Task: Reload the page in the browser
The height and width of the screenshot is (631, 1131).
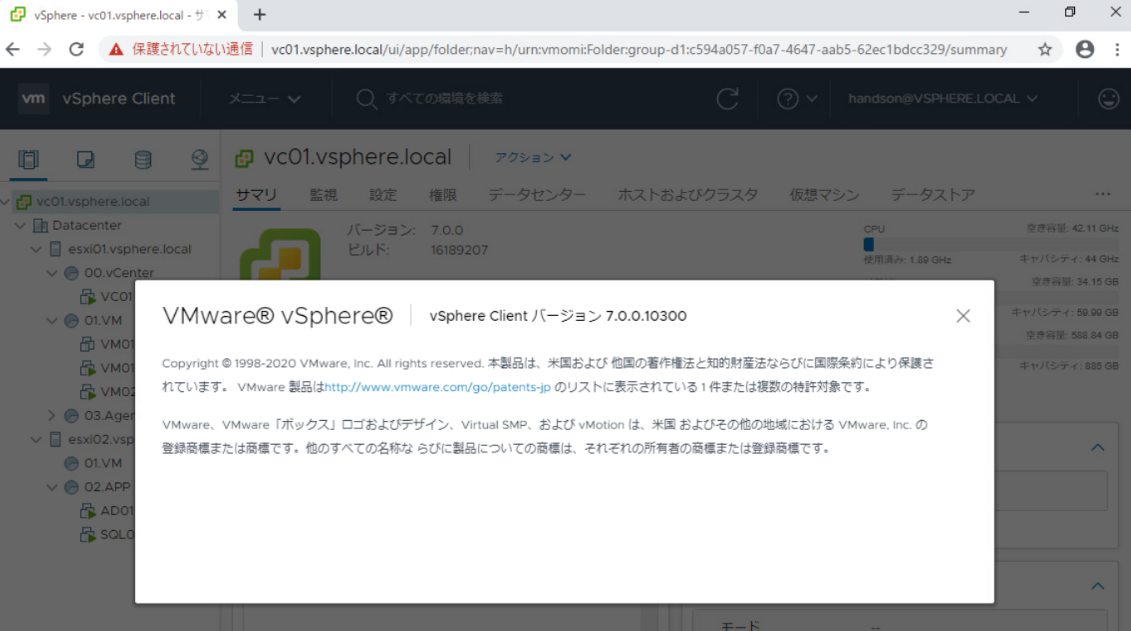Action: (76, 49)
